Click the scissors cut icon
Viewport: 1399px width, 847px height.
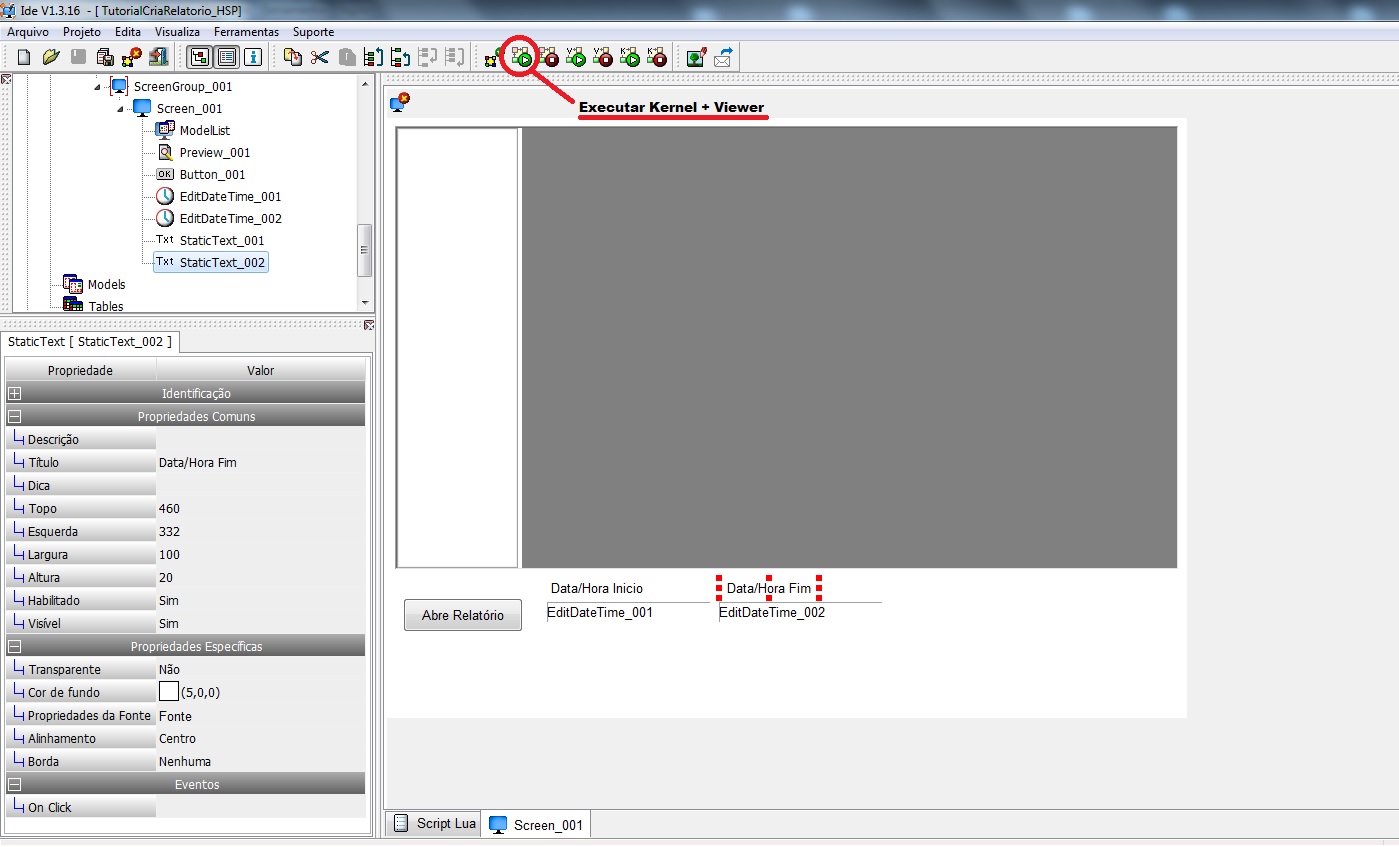coord(320,57)
